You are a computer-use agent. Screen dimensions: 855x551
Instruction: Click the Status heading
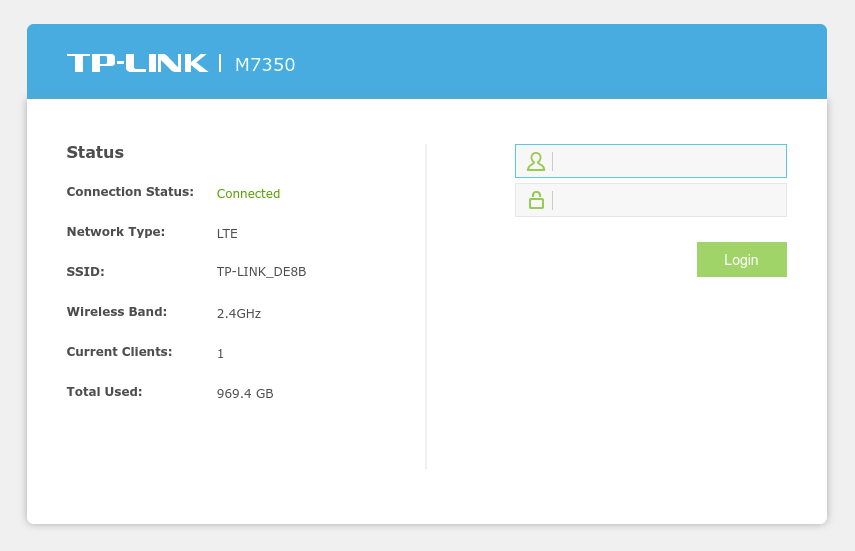tap(95, 153)
